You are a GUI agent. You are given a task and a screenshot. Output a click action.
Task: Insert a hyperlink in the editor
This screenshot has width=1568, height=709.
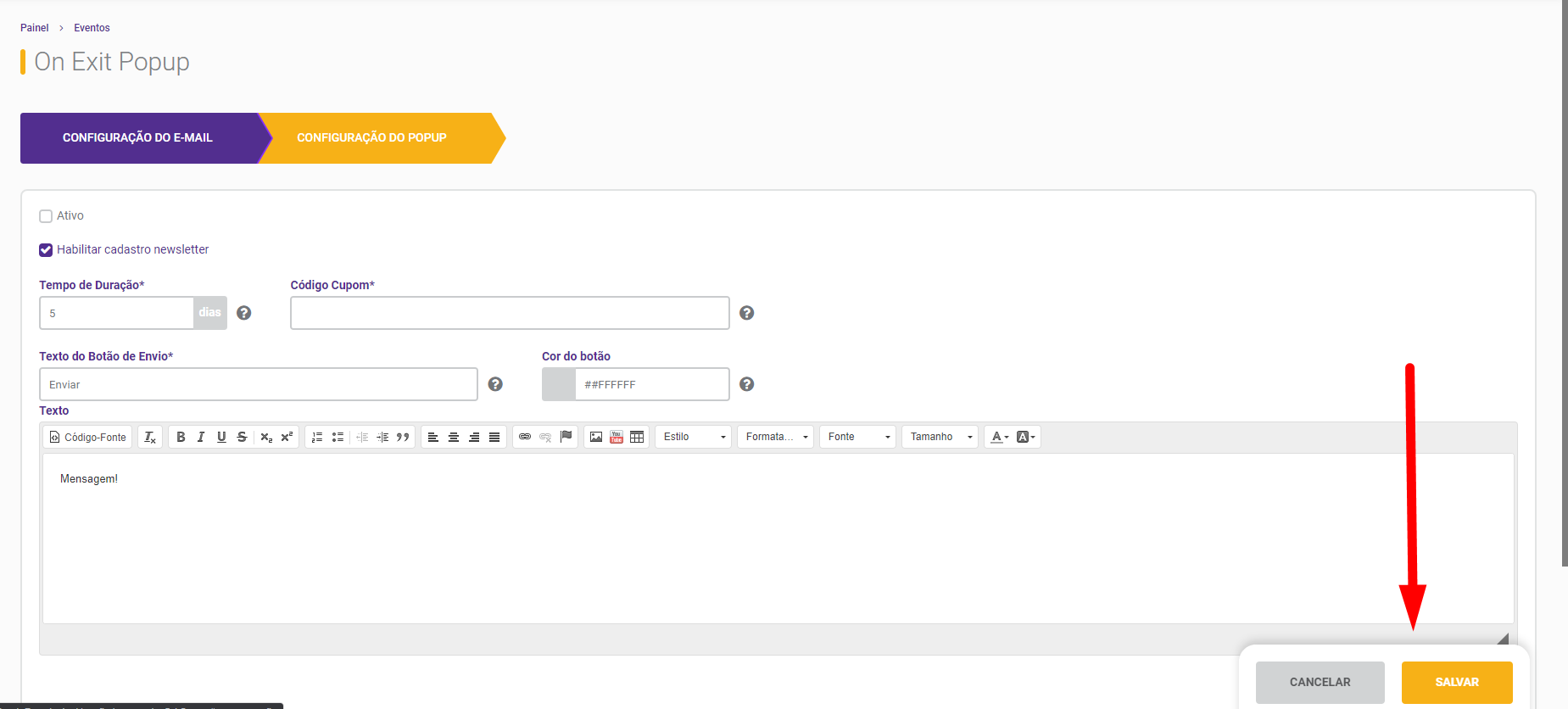[x=525, y=437]
